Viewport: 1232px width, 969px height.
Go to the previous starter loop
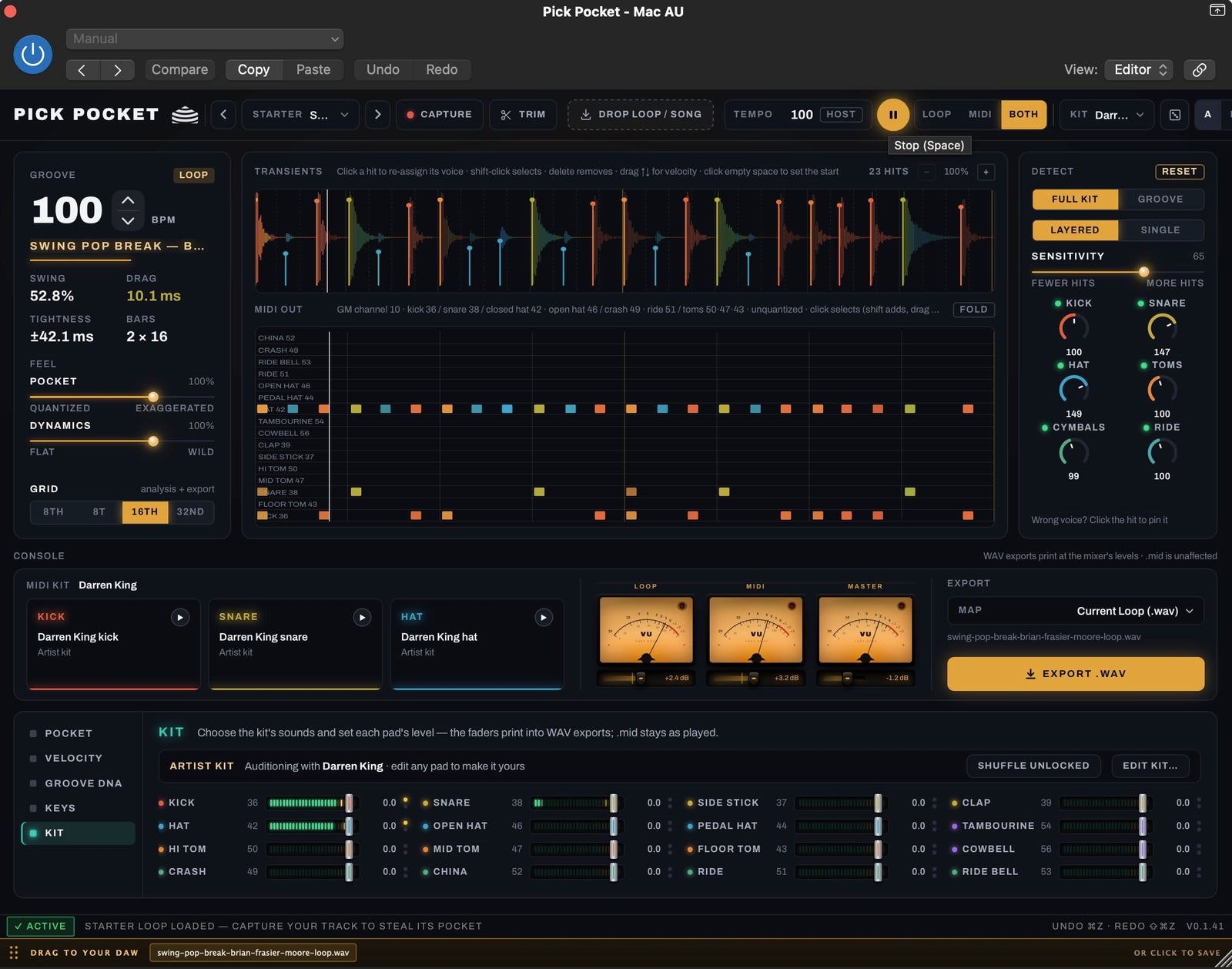223,114
